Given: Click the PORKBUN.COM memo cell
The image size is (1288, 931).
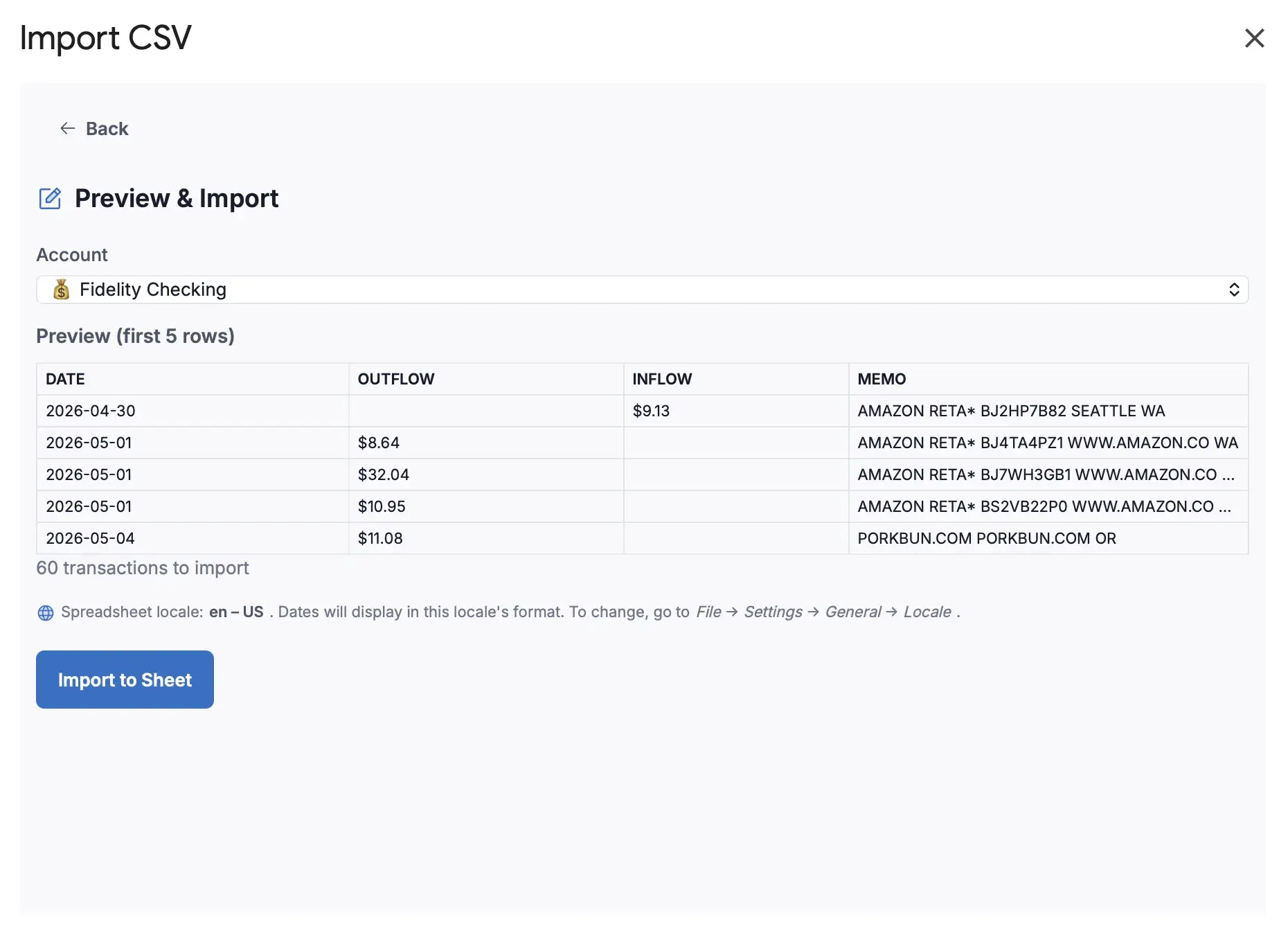Looking at the screenshot, I should [1048, 538].
